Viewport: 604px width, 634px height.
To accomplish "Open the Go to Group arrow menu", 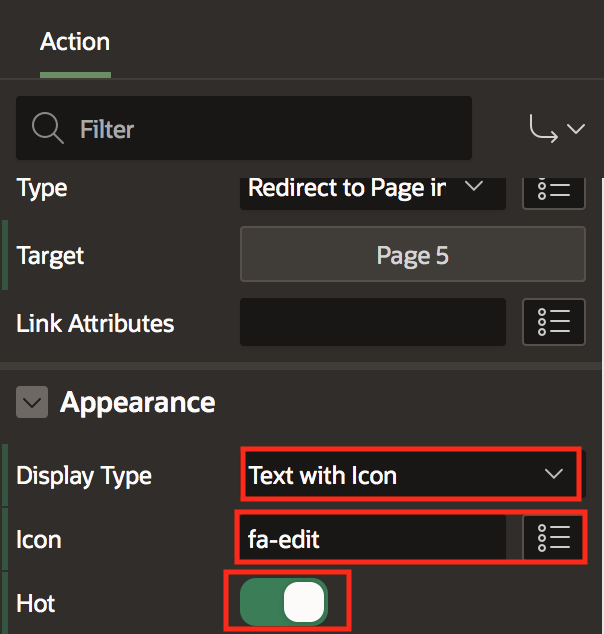I will [557, 129].
